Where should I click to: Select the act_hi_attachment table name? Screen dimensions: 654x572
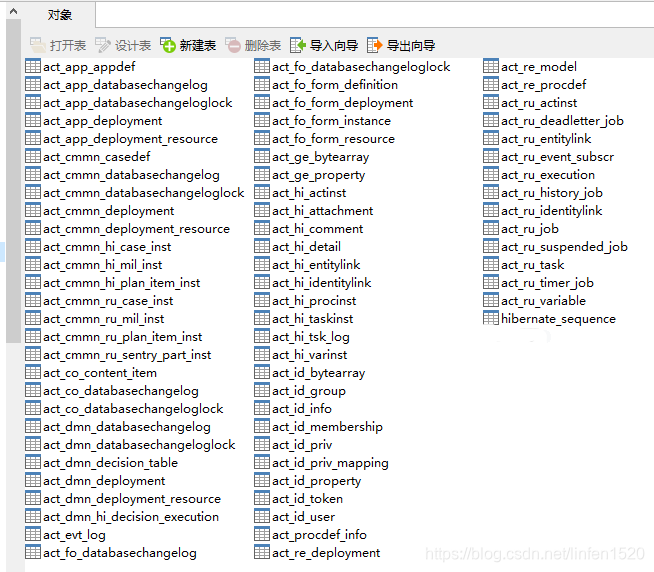tap(322, 211)
